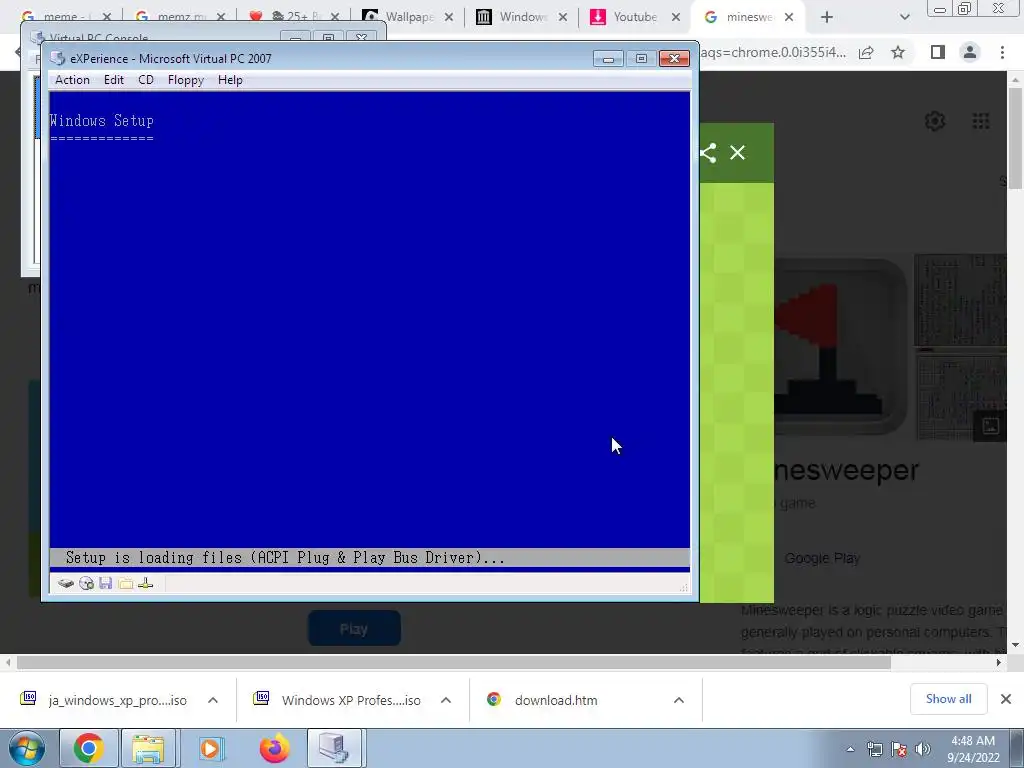The height and width of the screenshot is (768, 1024).
Task: Open Windows Media Player from taskbar
Action: pos(210,748)
